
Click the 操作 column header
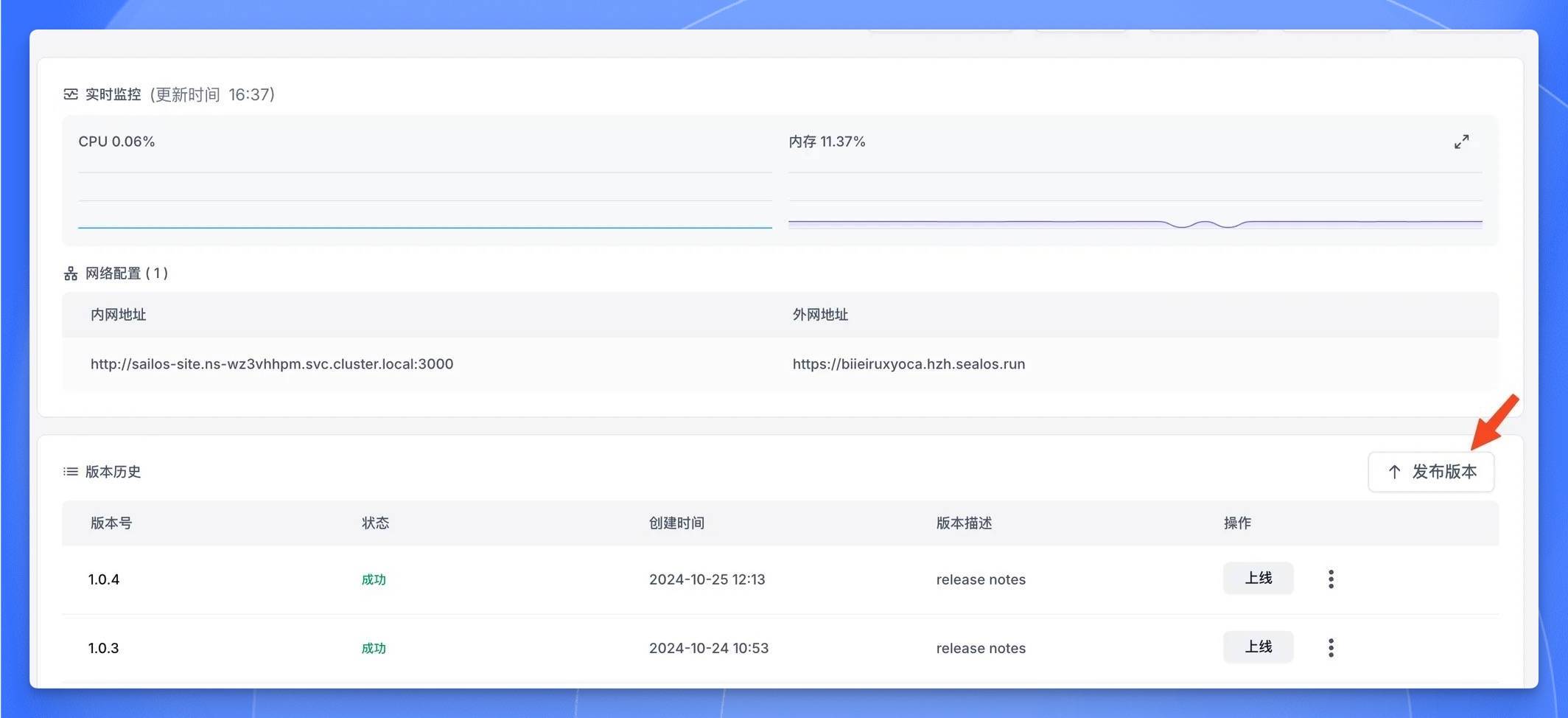[x=1237, y=523]
